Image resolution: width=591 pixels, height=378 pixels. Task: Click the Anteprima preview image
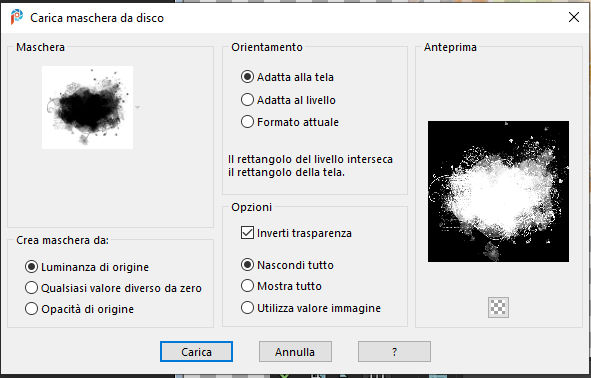(x=498, y=191)
